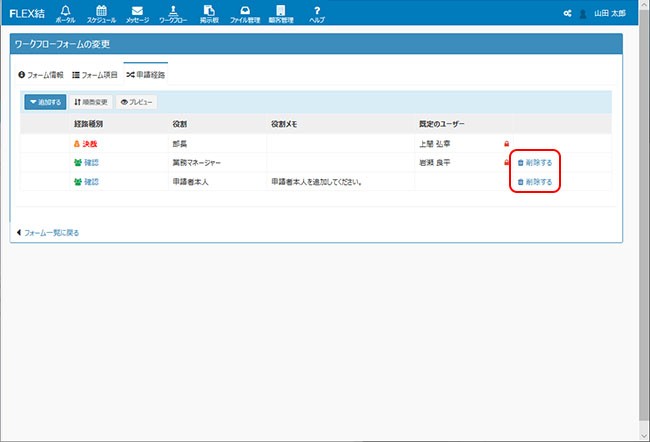Click the user name 山田 太郎

610,14
